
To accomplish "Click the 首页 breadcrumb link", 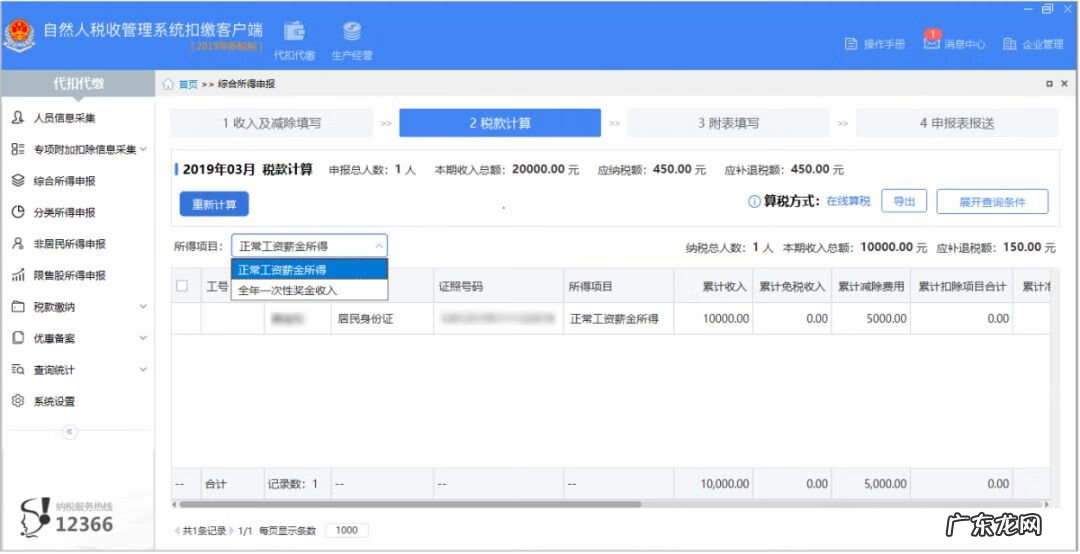I will (188, 84).
